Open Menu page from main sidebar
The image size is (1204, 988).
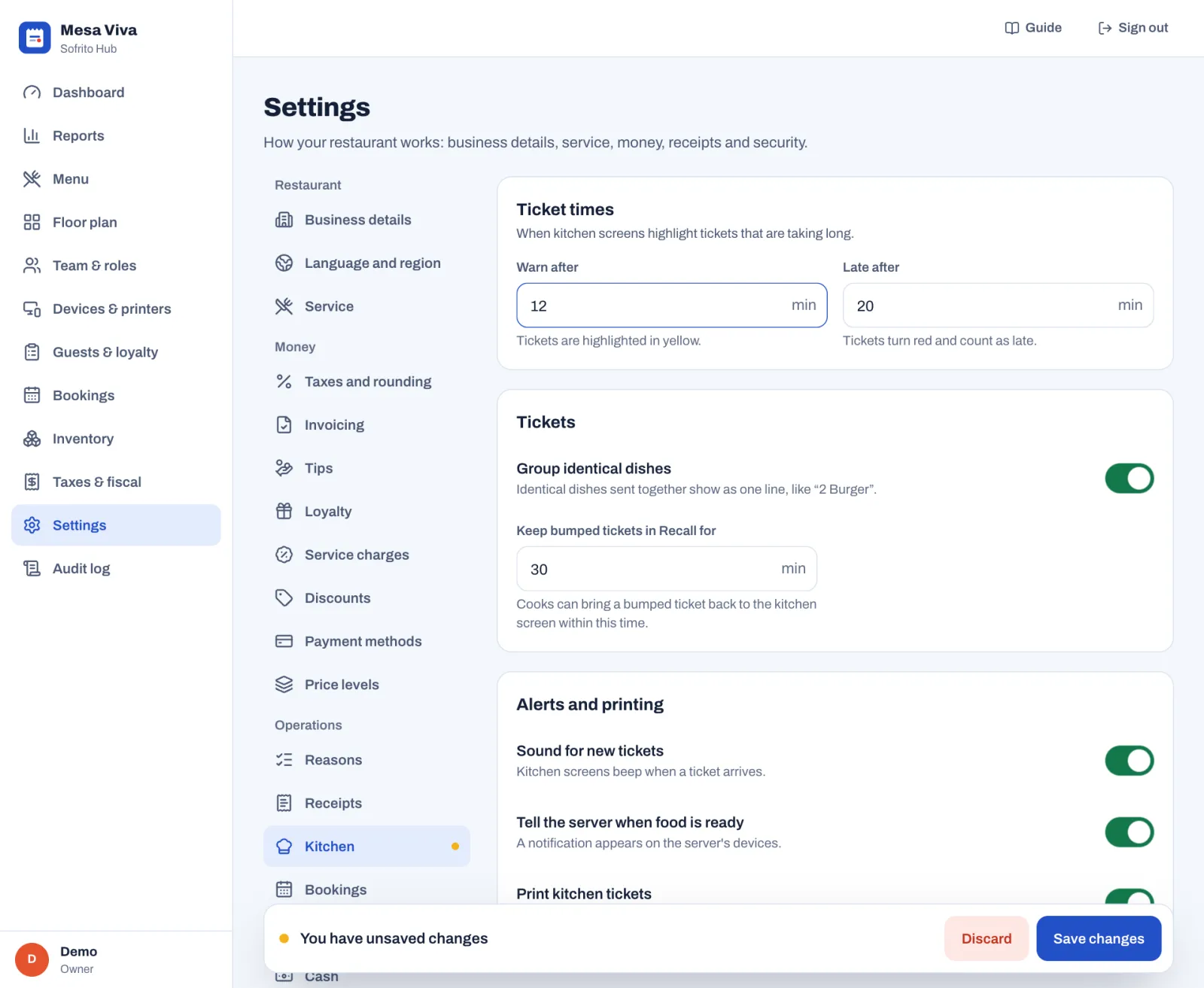click(116, 179)
